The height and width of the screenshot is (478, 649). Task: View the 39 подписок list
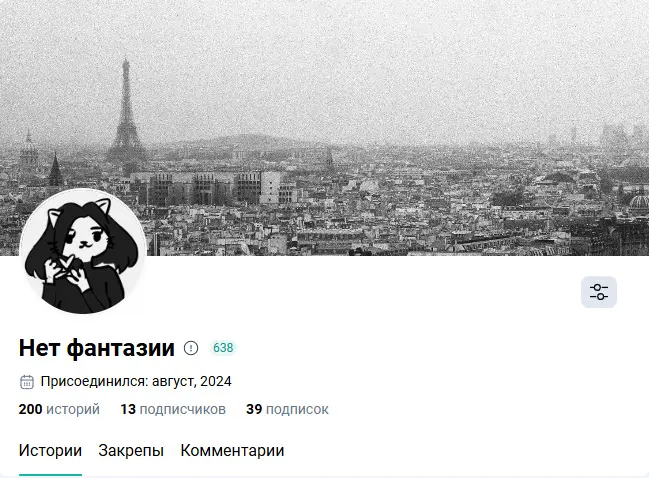[287, 409]
